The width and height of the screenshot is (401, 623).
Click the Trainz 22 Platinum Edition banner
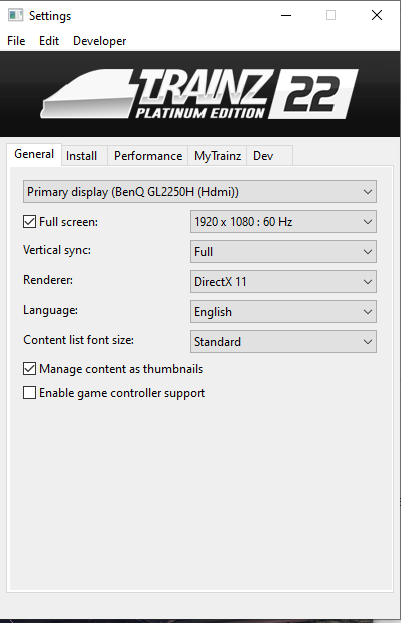click(x=200, y=94)
